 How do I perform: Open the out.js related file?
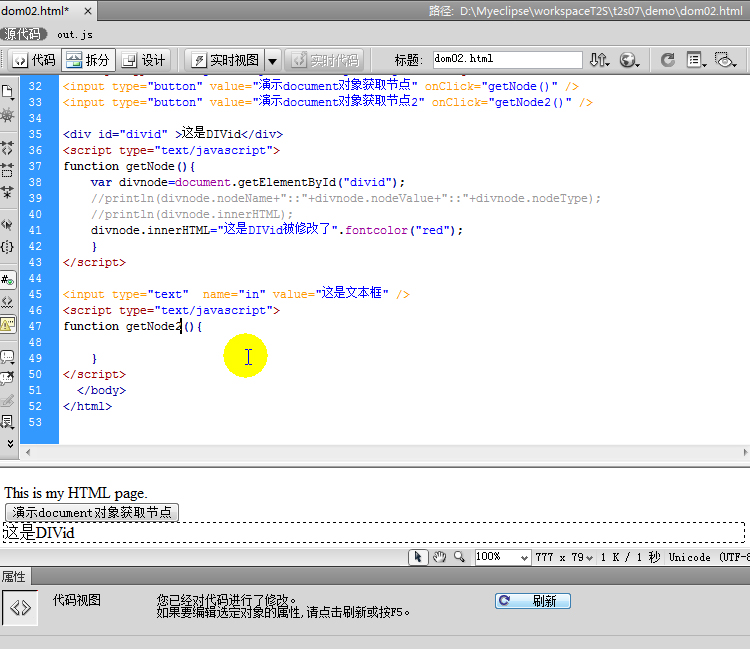(75, 34)
